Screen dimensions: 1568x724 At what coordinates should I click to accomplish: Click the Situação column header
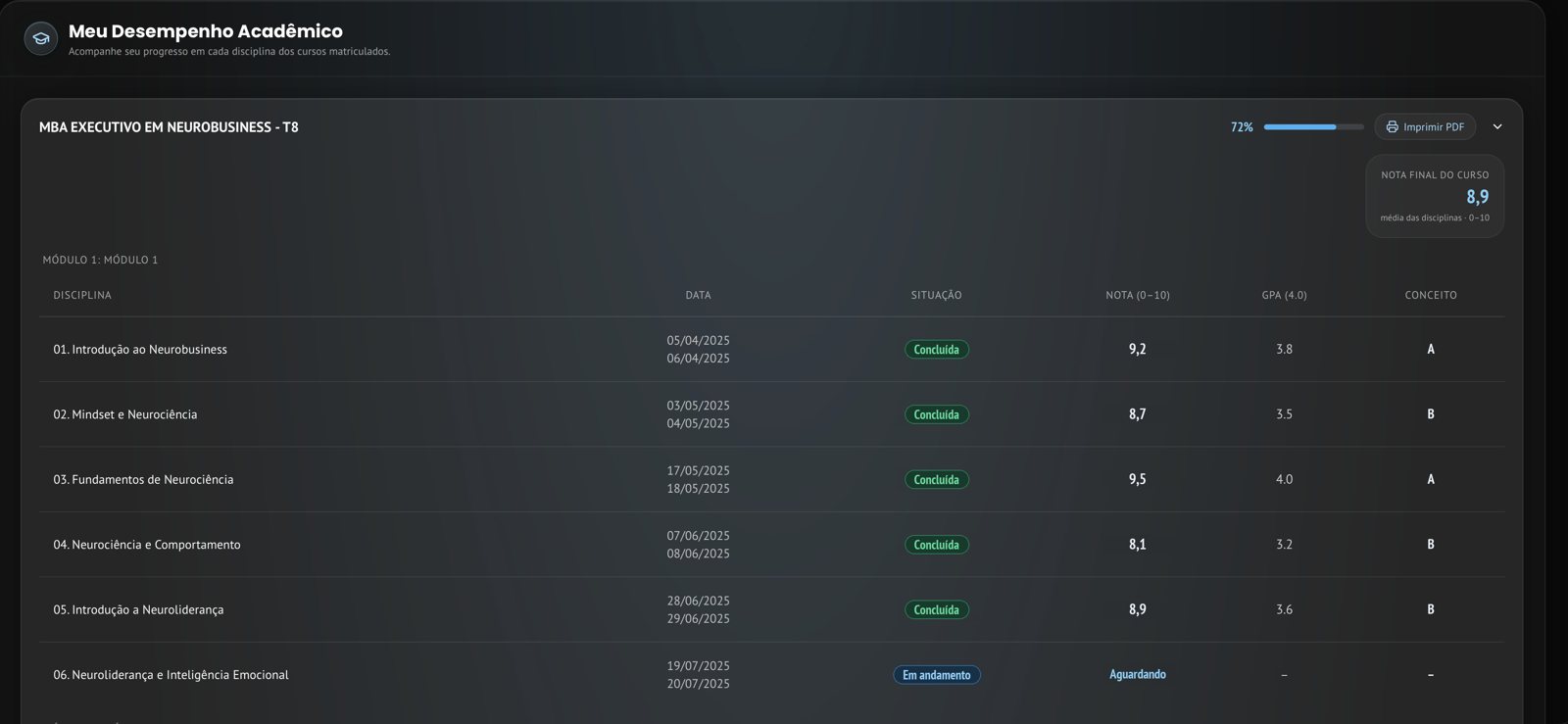(x=936, y=295)
